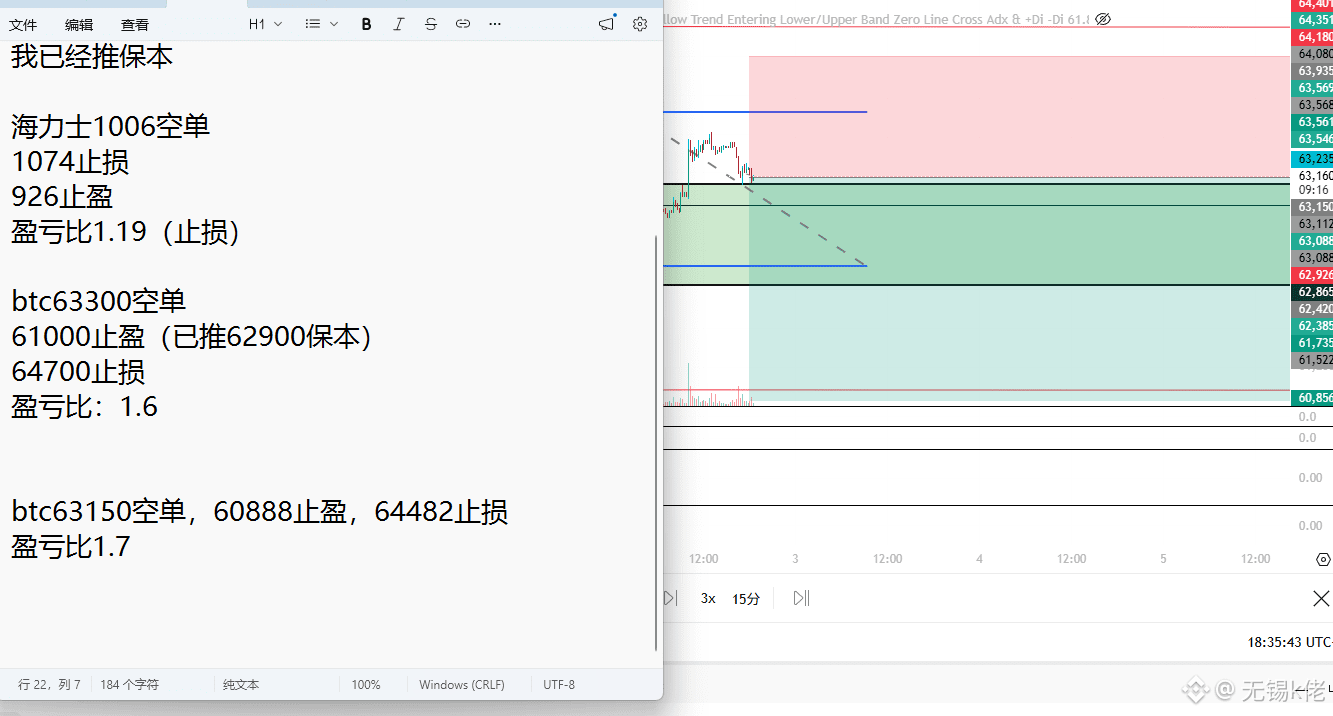Click 行 22, 列 7 status entry
This screenshot has width=1333, height=716.
click(x=49, y=685)
